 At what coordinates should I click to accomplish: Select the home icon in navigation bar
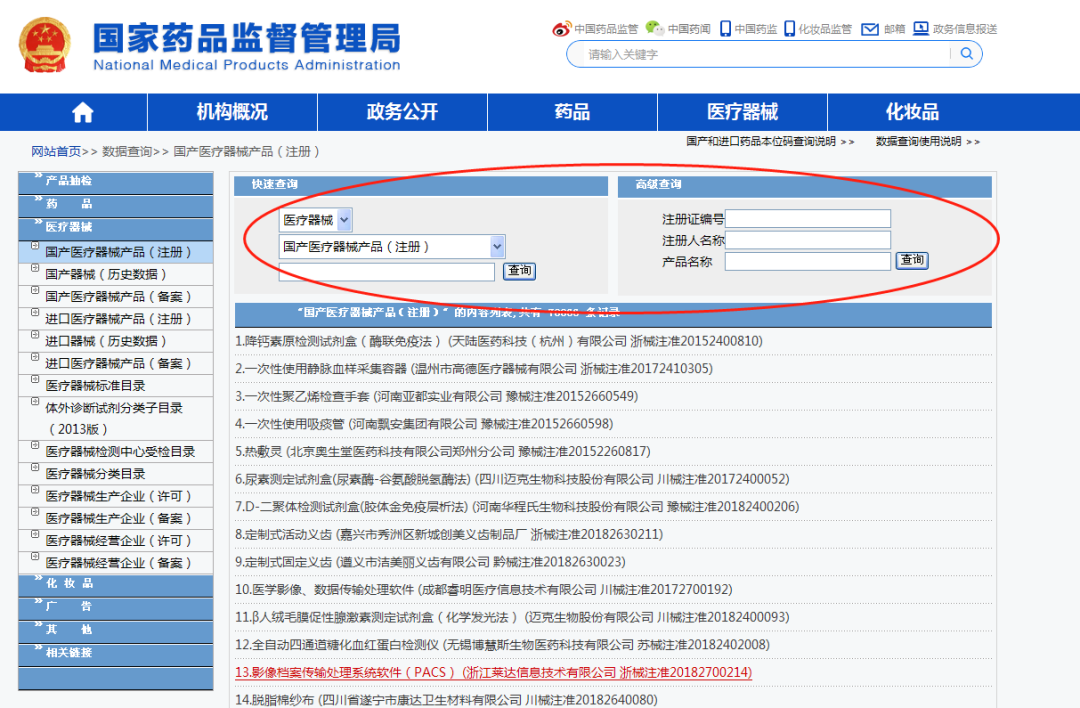(x=83, y=112)
